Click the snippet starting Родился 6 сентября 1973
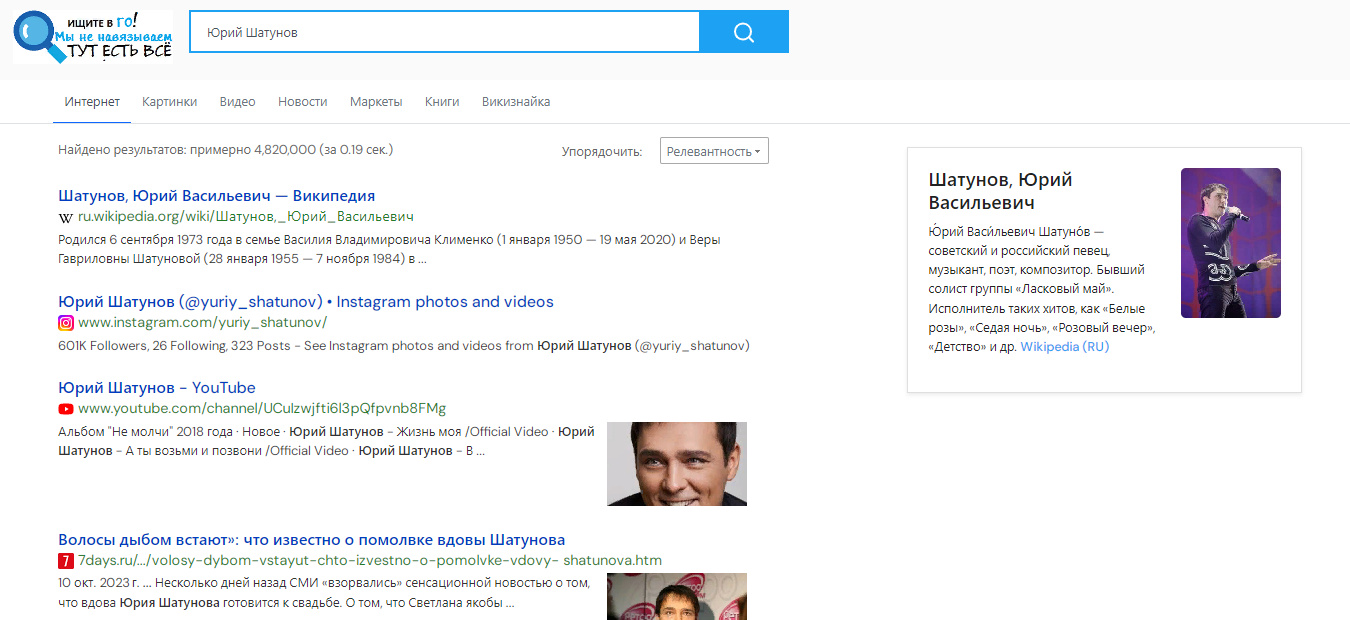This screenshot has height=620, width=1350. [x=390, y=249]
